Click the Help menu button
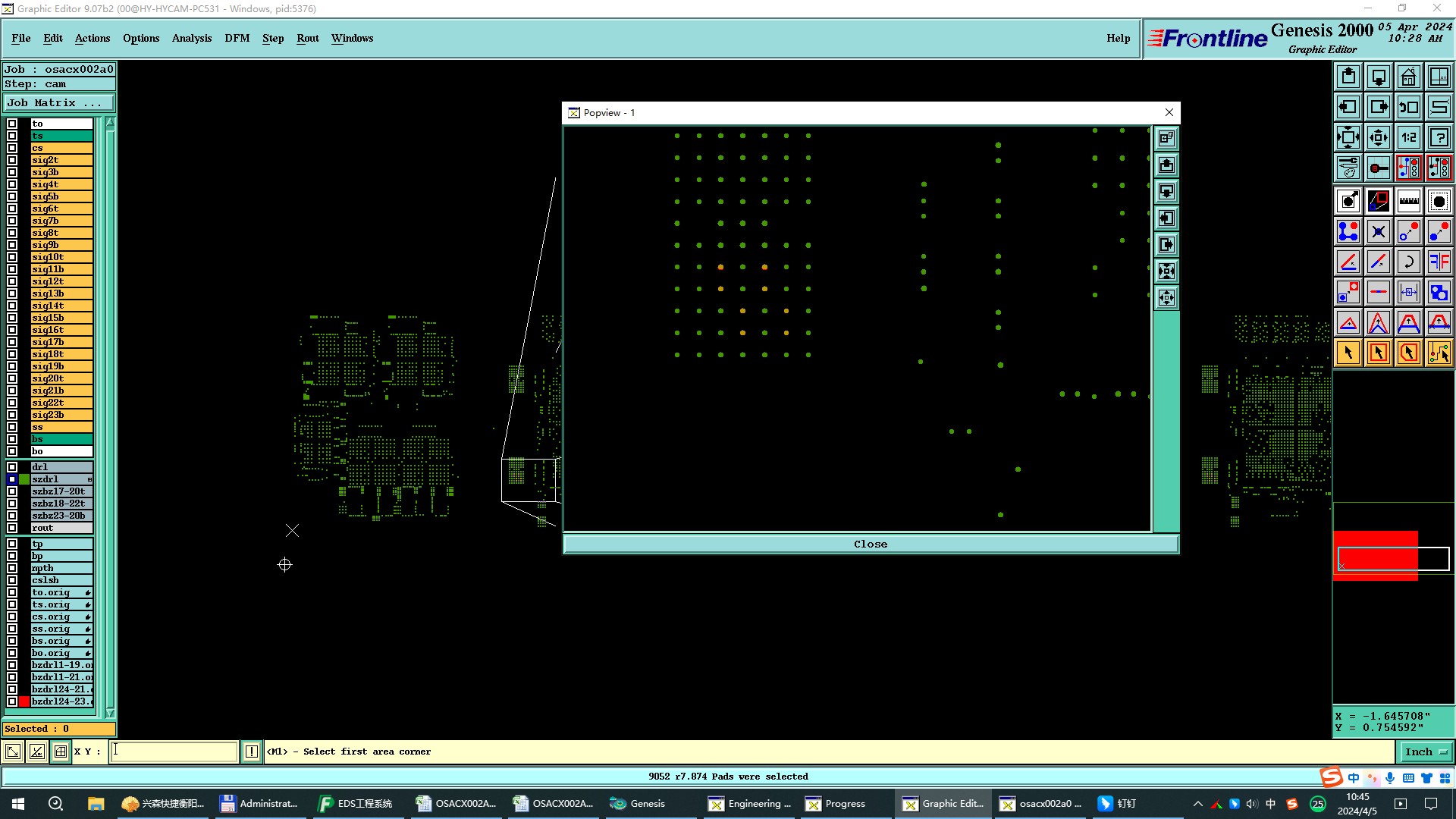Screen dimensions: 1456x819 [1118, 38]
